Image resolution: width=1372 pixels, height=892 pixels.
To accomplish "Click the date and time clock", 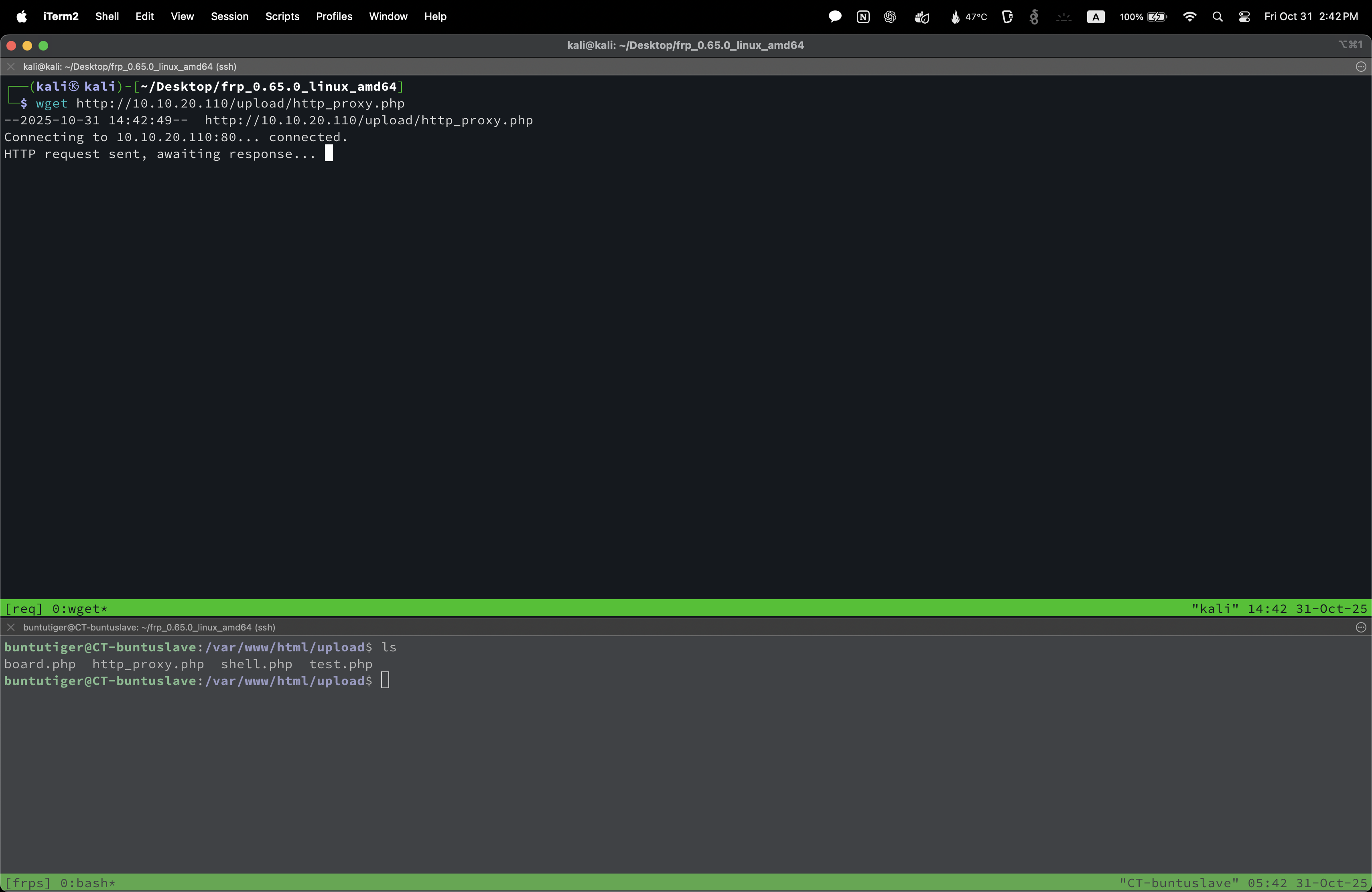I will 1311,17.
